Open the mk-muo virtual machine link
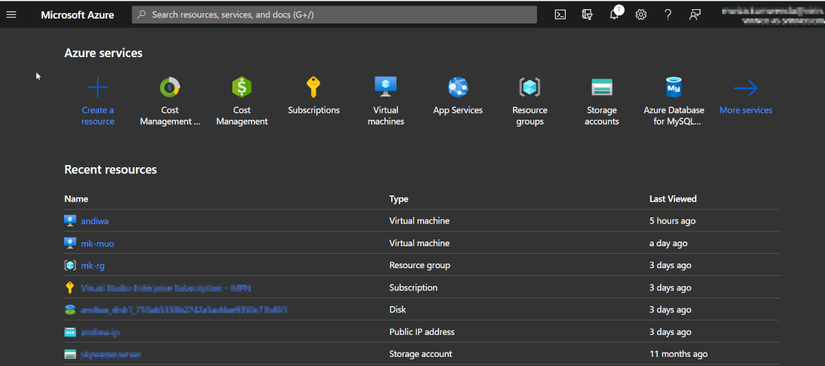This screenshot has width=825, height=366. [x=97, y=243]
